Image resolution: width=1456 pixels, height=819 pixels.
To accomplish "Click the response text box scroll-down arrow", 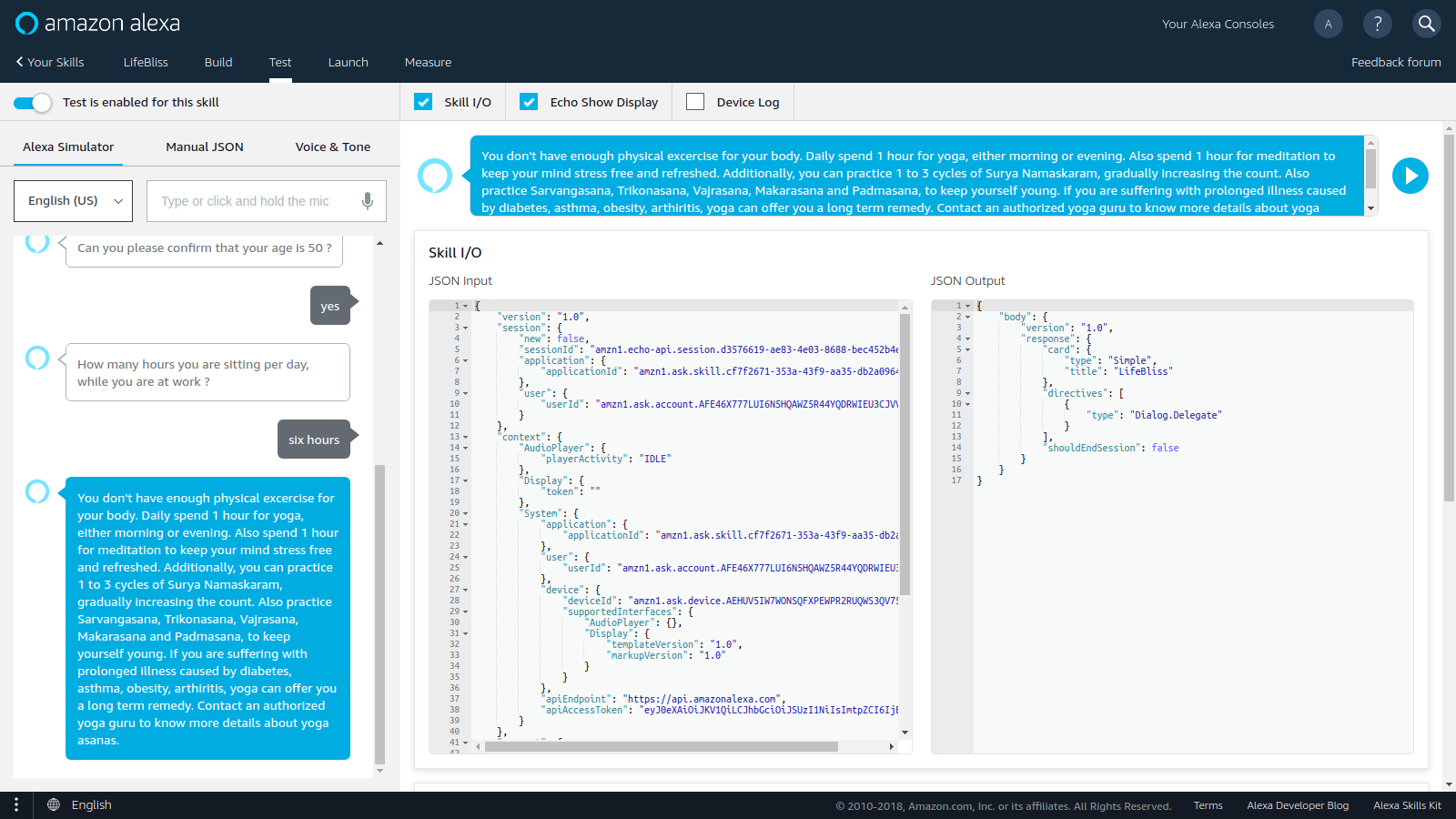I will click(x=1371, y=208).
